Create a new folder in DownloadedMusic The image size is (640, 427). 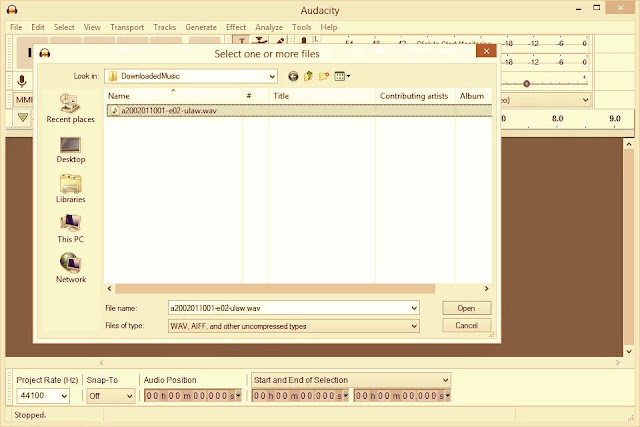click(x=324, y=76)
